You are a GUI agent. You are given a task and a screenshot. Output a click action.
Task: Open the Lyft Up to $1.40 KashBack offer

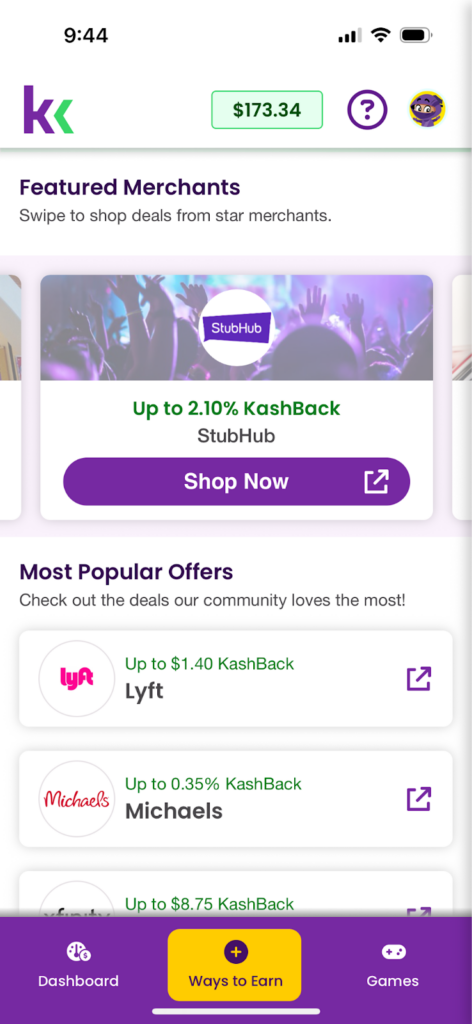pos(236,679)
